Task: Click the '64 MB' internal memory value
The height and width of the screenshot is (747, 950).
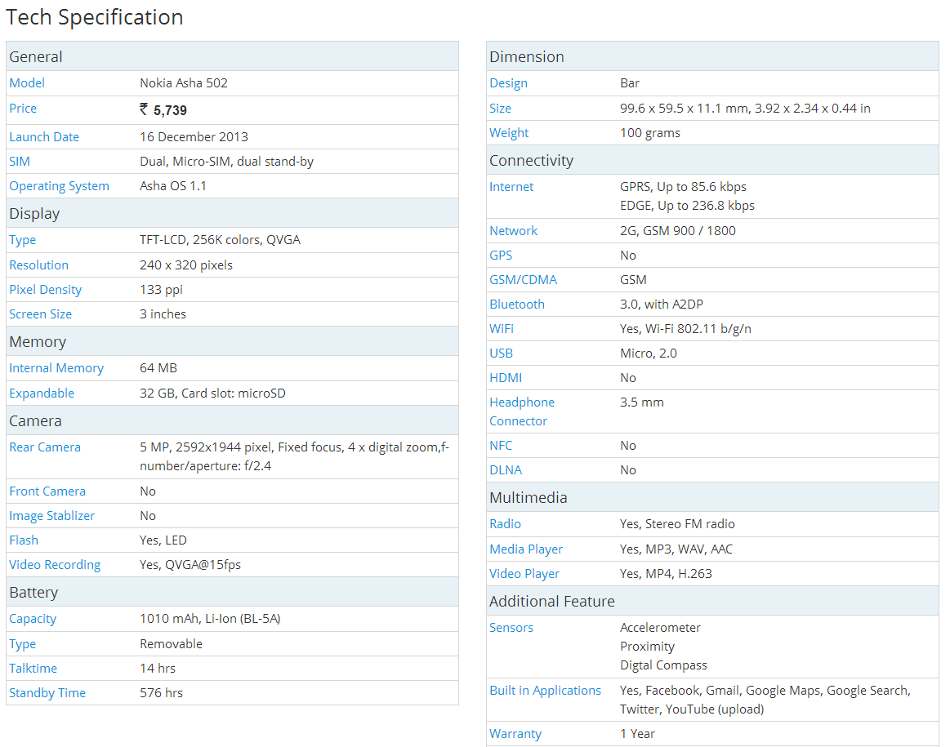Action: 158,368
